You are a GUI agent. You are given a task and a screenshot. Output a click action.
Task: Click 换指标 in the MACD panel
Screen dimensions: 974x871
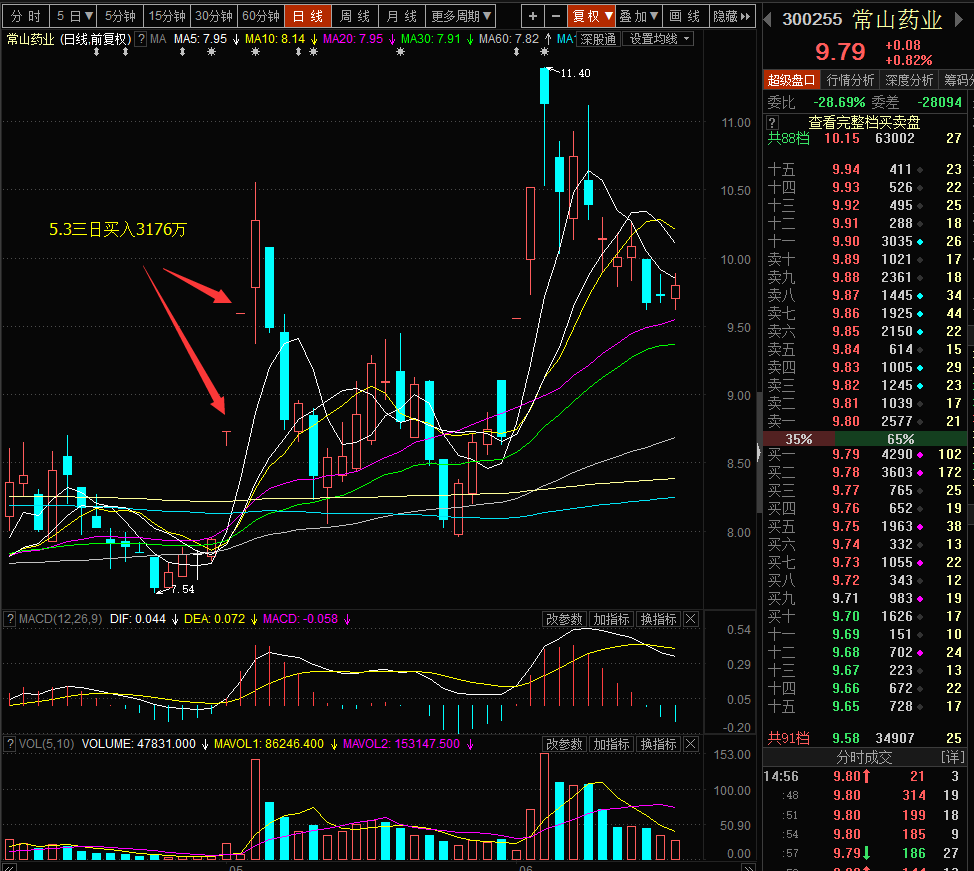coord(658,619)
